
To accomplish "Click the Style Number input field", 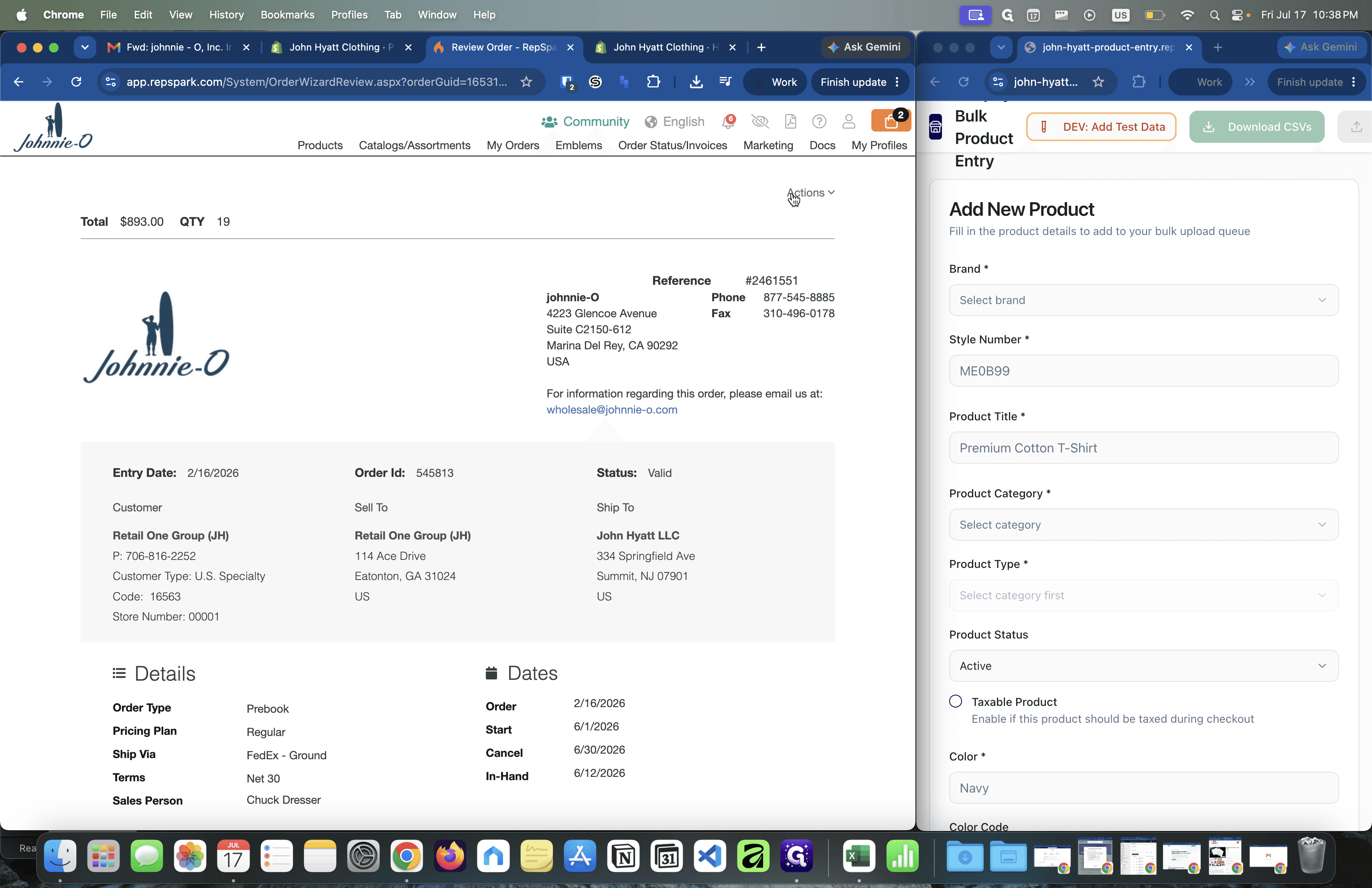I will [1143, 371].
